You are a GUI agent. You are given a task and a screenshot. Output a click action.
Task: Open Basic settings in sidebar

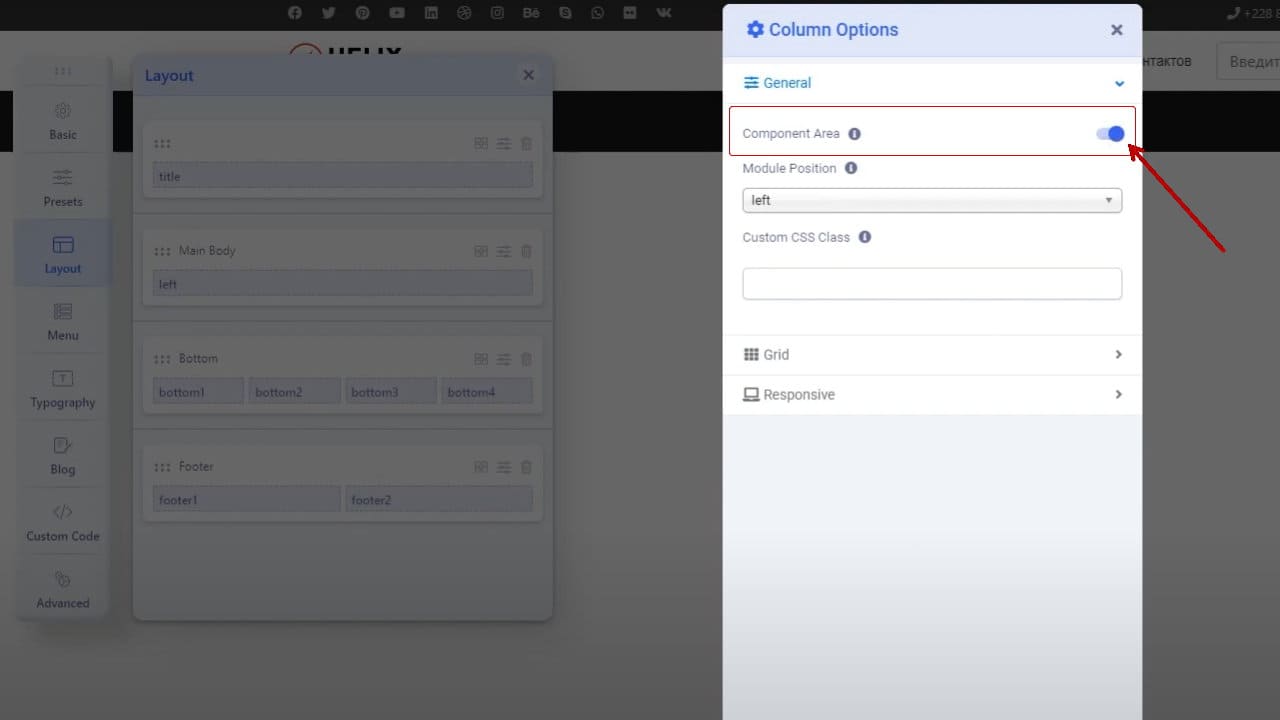click(63, 120)
